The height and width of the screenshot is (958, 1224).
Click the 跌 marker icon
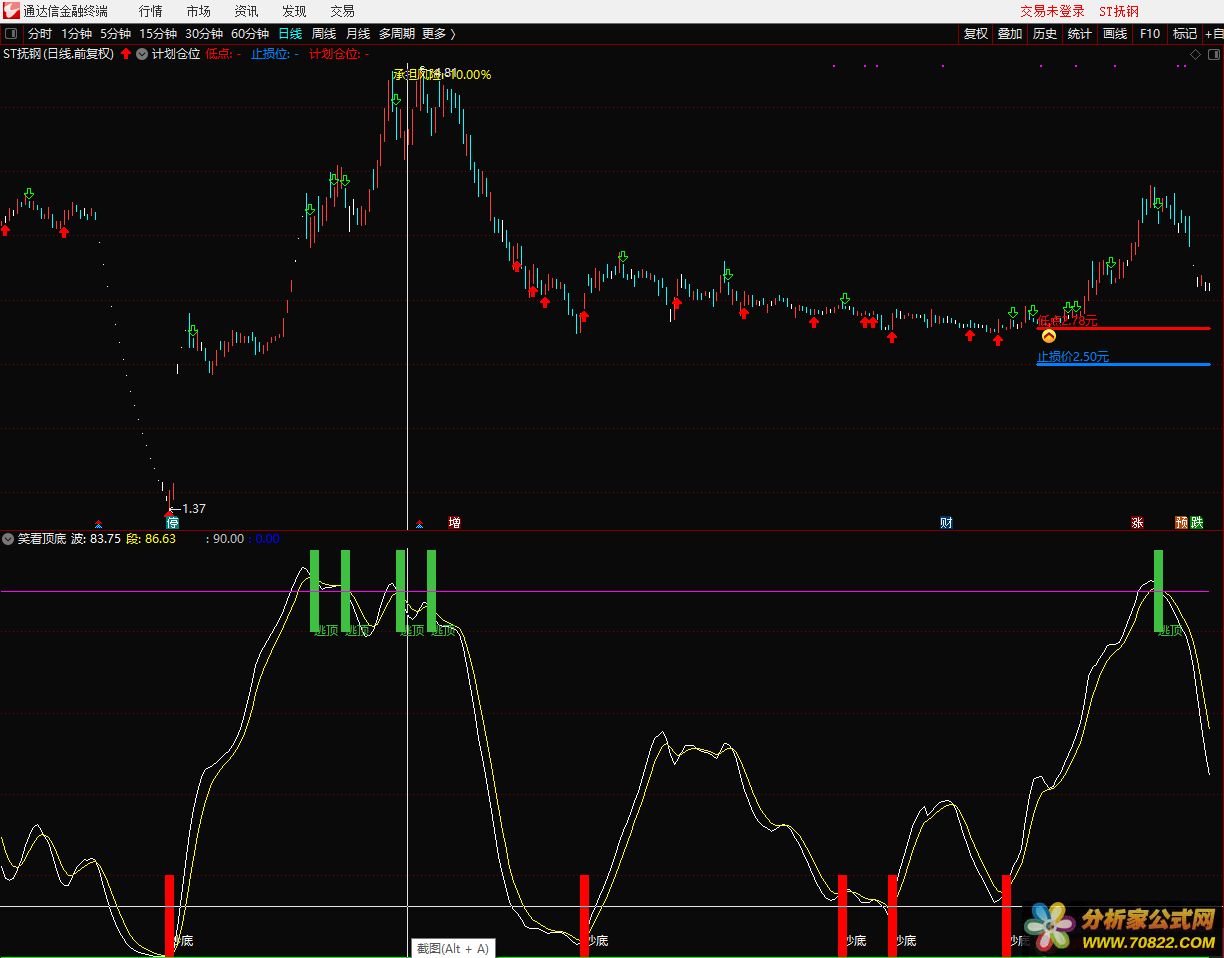pyautogui.click(x=1197, y=522)
